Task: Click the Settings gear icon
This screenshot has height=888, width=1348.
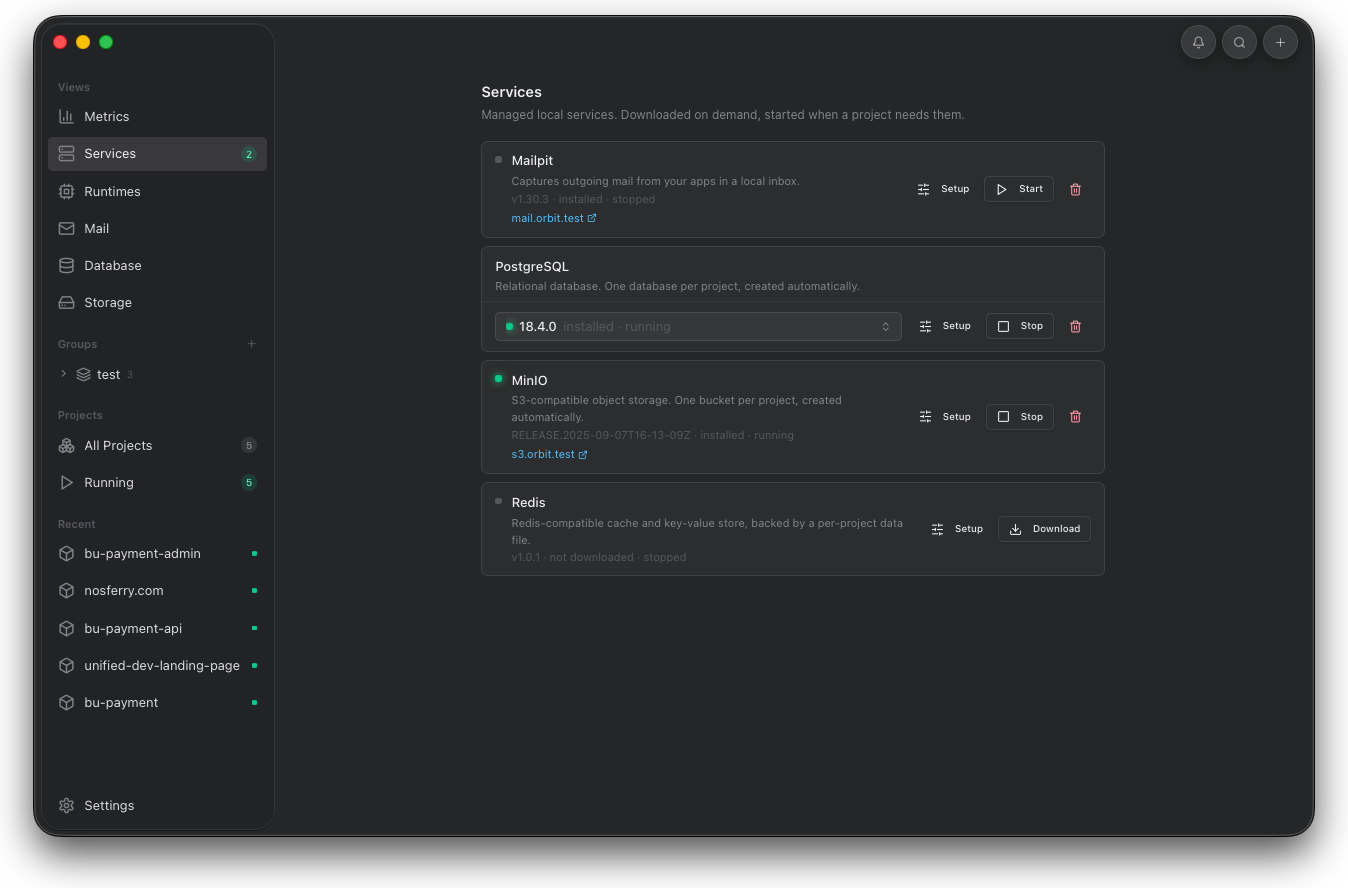Action: pyautogui.click(x=67, y=805)
